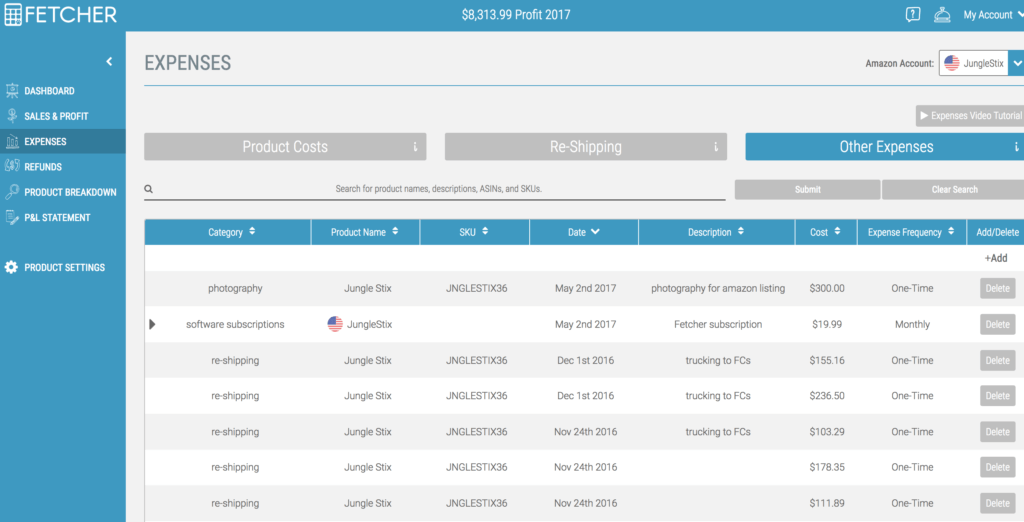Open the P&L Statement page
The width and height of the screenshot is (1024, 522).
tap(57, 218)
